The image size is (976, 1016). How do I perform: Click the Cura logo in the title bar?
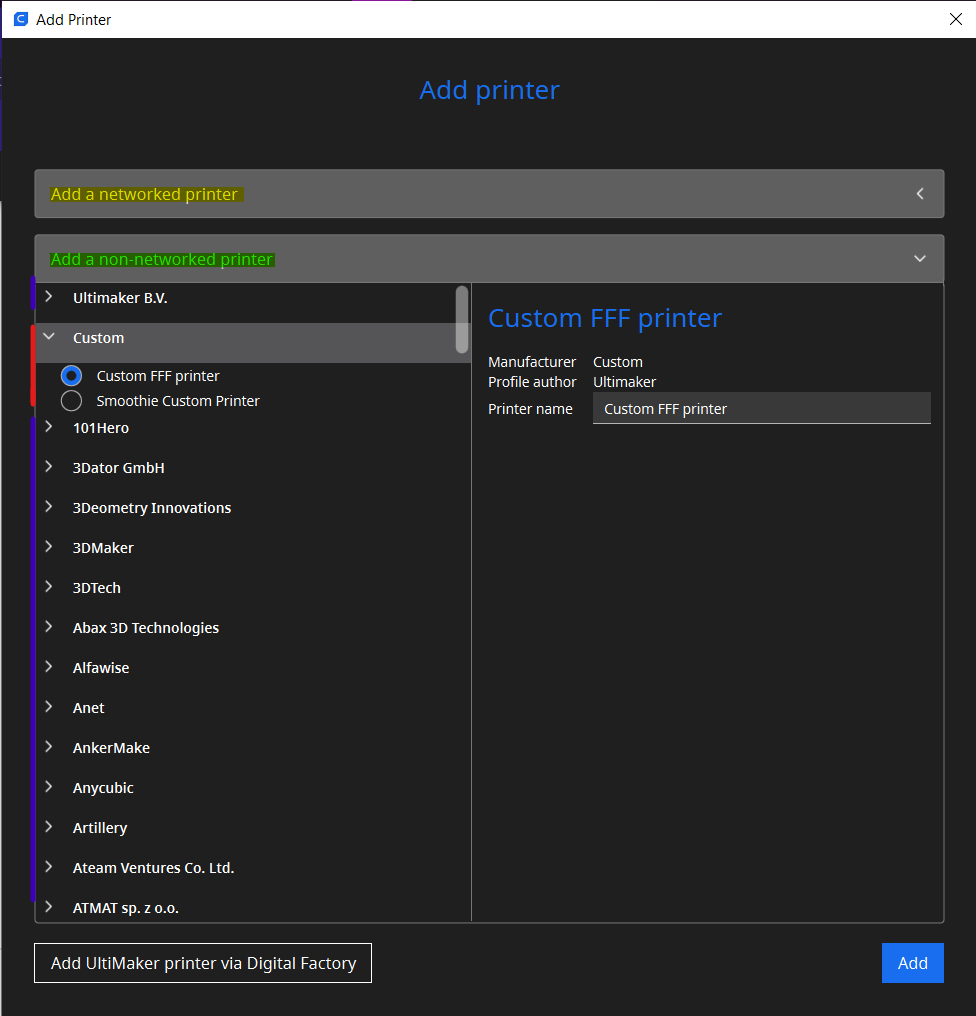(21, 19)
